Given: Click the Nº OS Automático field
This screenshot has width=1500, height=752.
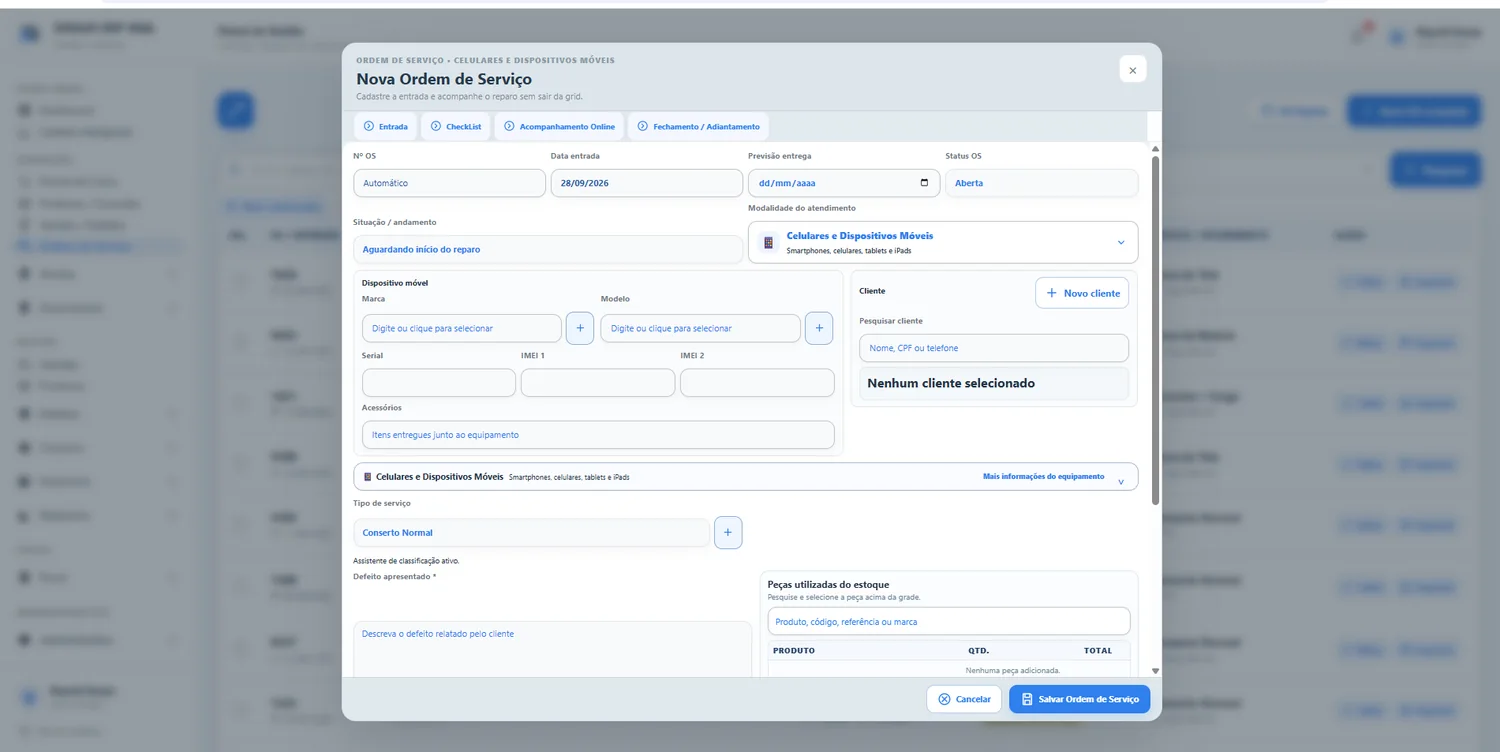Looking at the screenshot, I should coord(449,183).
